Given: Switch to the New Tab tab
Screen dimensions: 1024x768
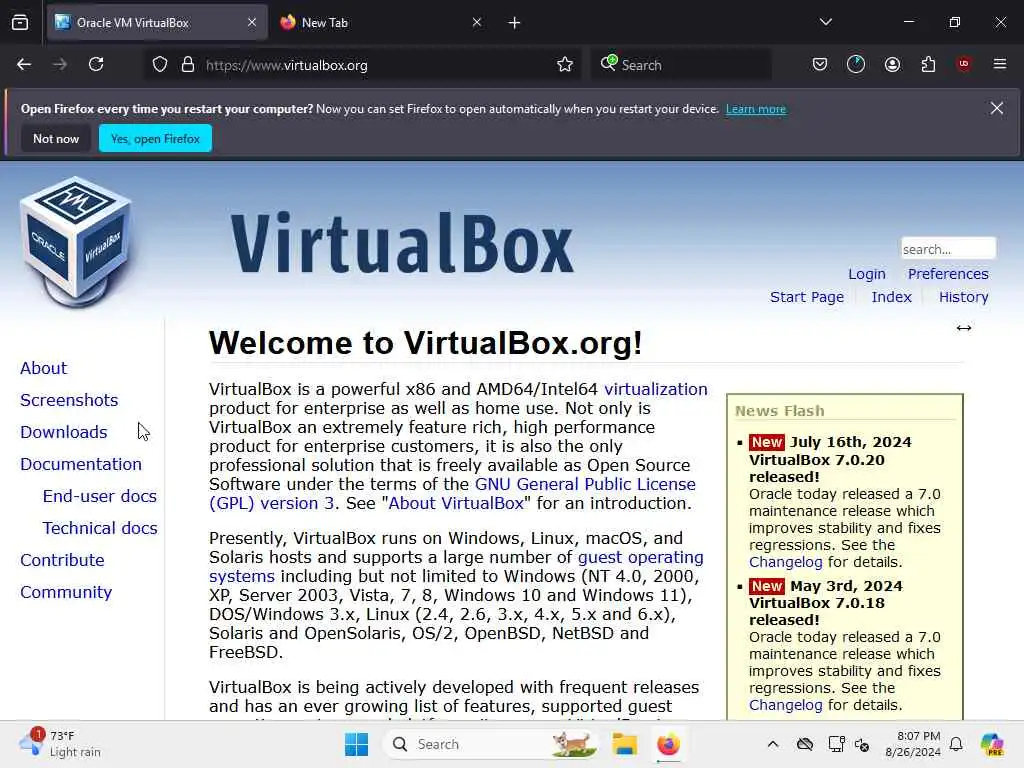Looking at the screenshot, I should [382, 22].
